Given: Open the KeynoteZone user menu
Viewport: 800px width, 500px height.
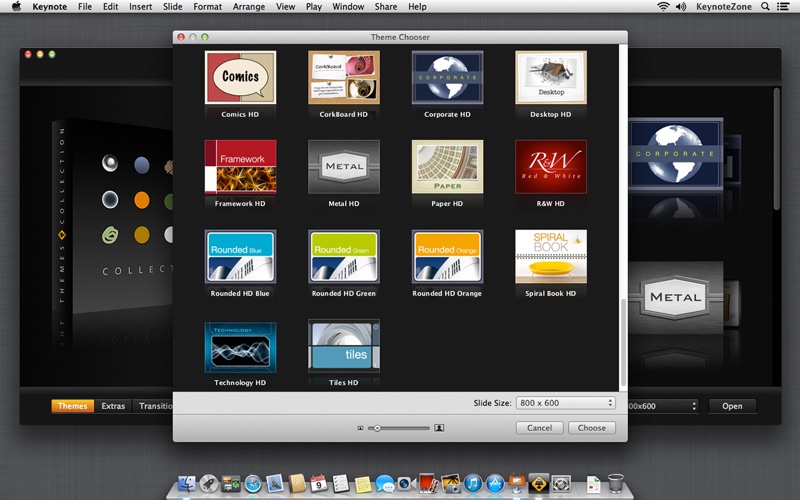Looking at the screenshot, I should click(x=723, y=7).
